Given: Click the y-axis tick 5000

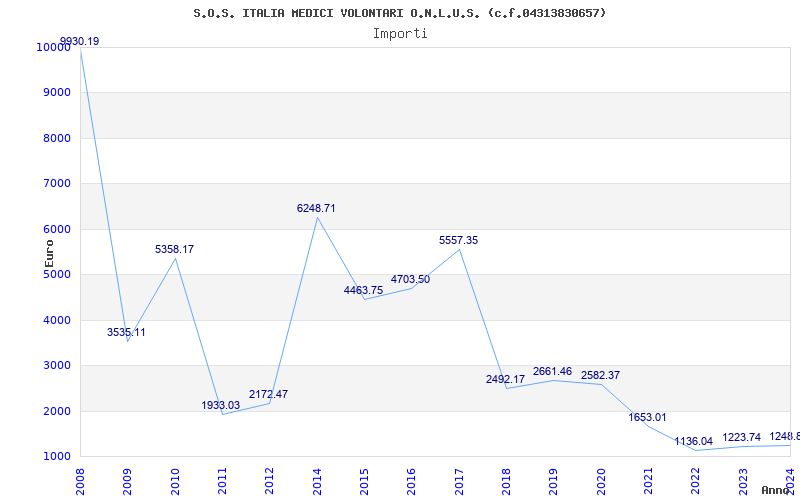Looking at the screenshot, I should click(x=57, y=274).
